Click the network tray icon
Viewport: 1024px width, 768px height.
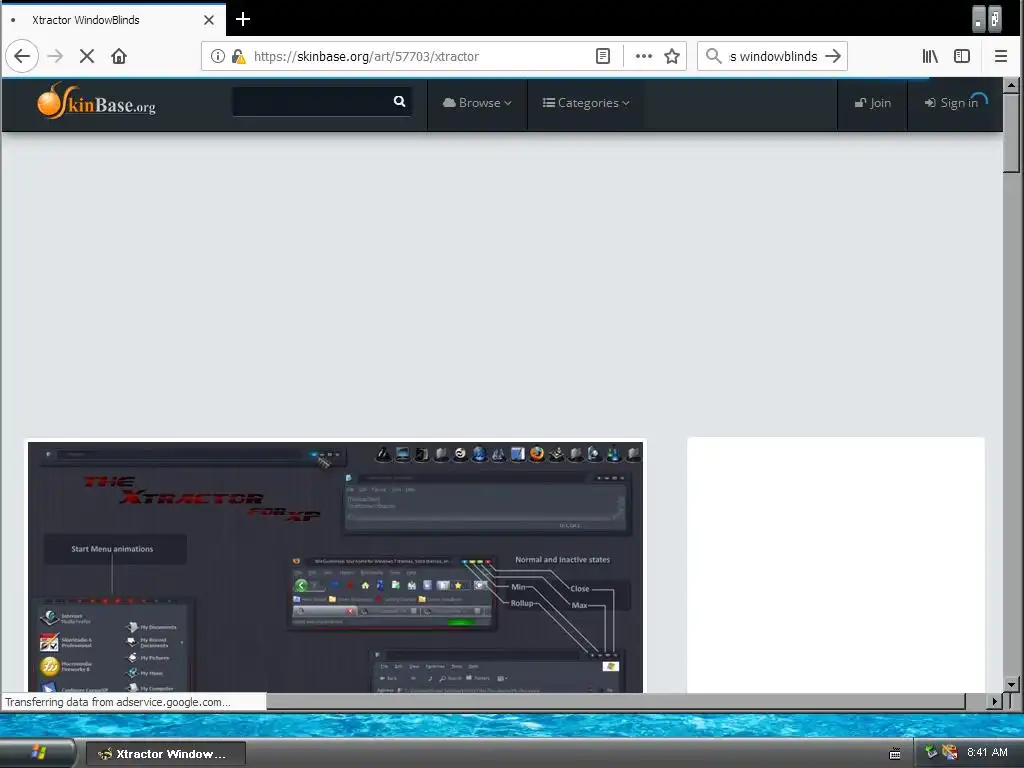coord(931,752)
